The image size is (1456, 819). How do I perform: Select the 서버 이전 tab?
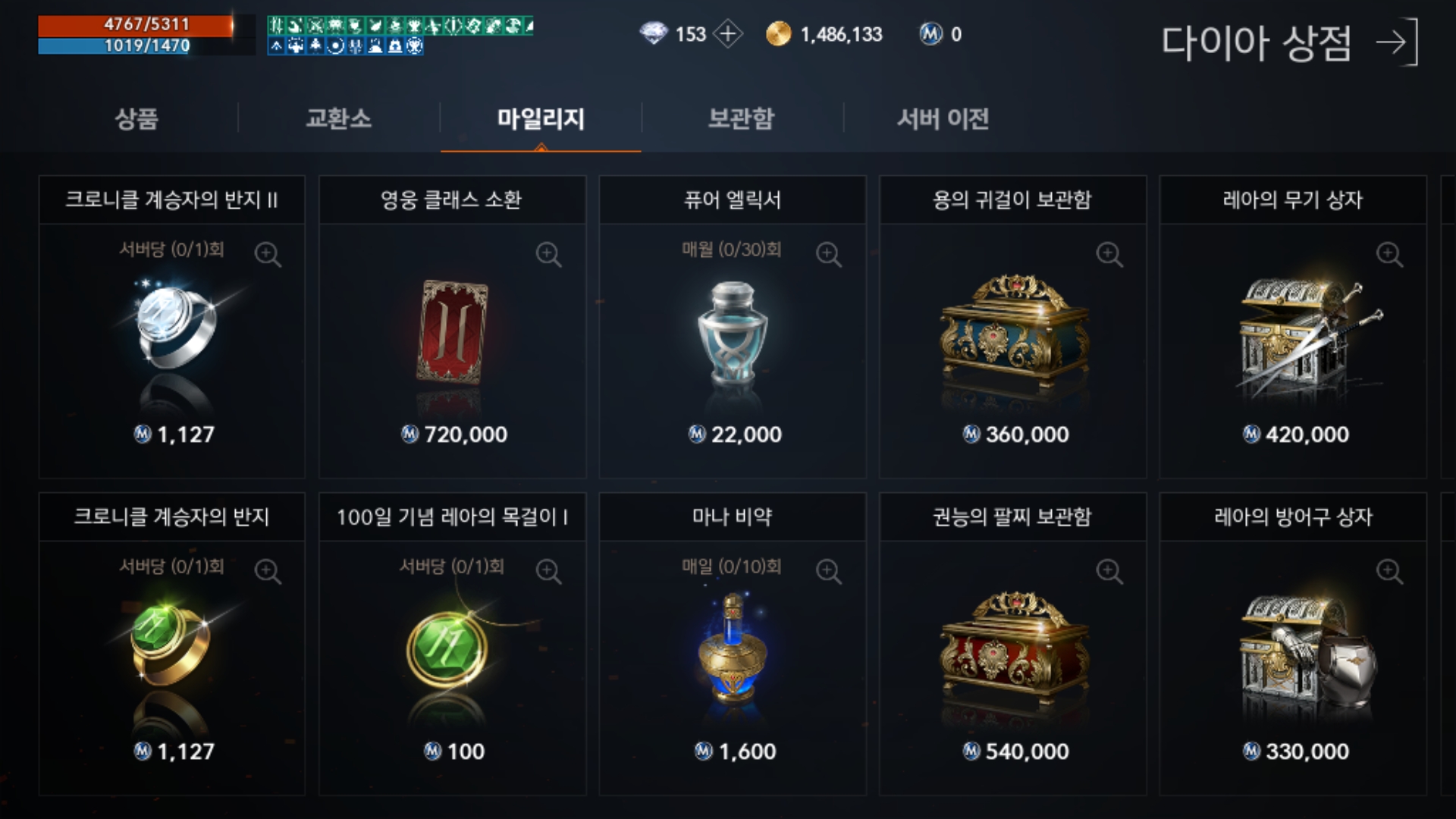943,119
